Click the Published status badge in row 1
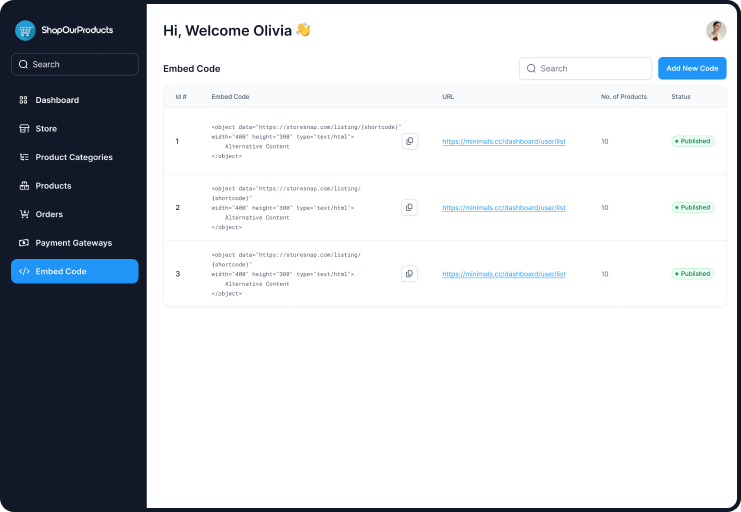This screenshot has width=741, height=512. (692, 142)
